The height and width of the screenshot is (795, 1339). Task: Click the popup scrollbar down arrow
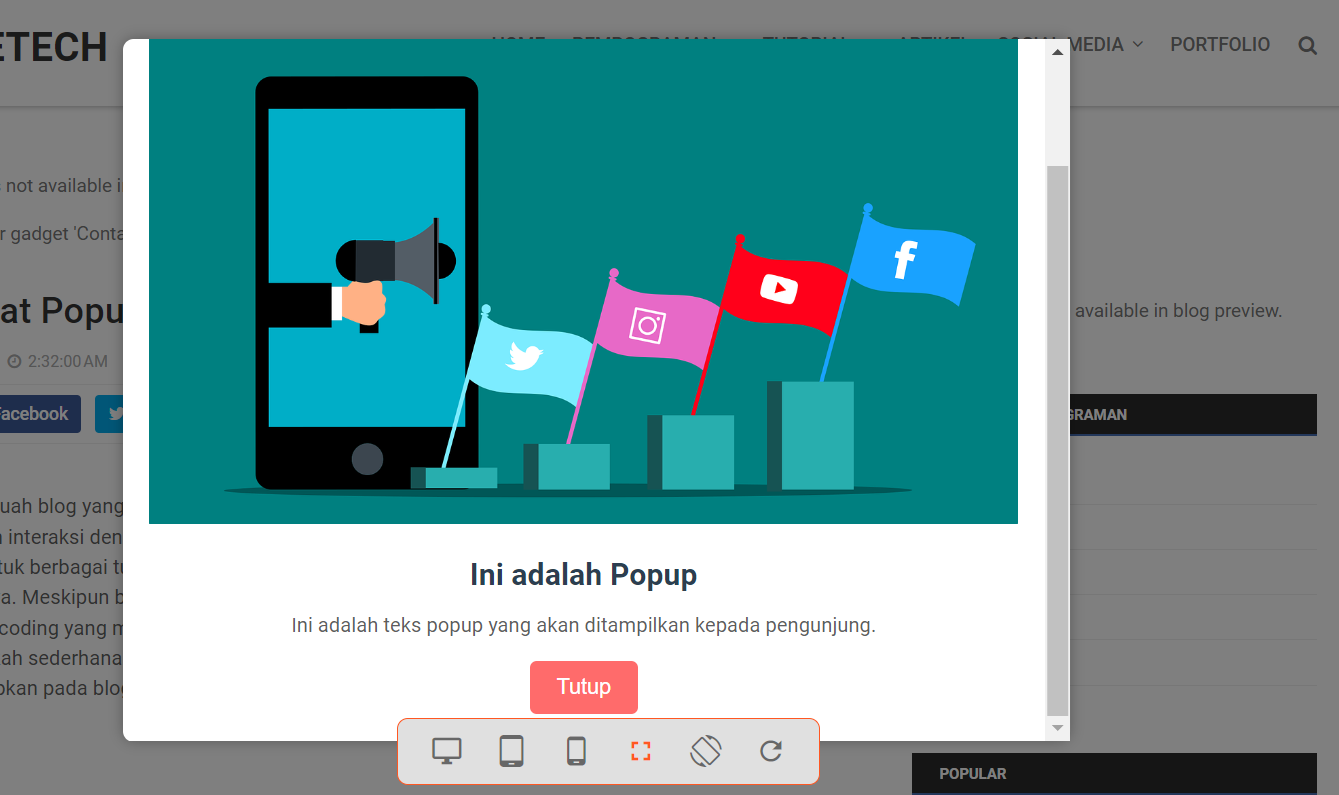pyautogui.click(x=1057, y=728)
